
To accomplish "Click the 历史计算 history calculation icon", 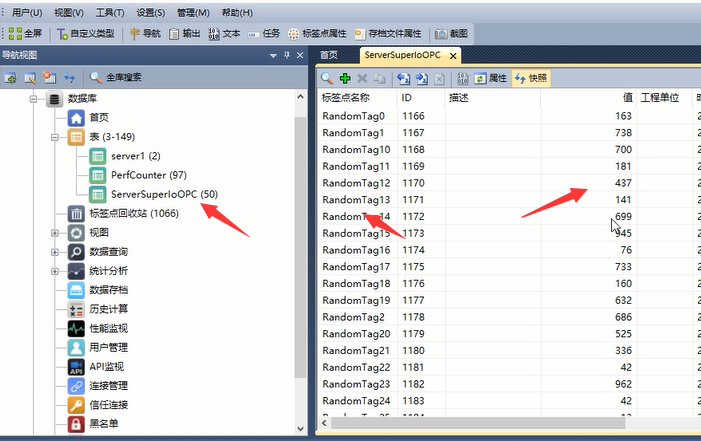I will point(76,310).
